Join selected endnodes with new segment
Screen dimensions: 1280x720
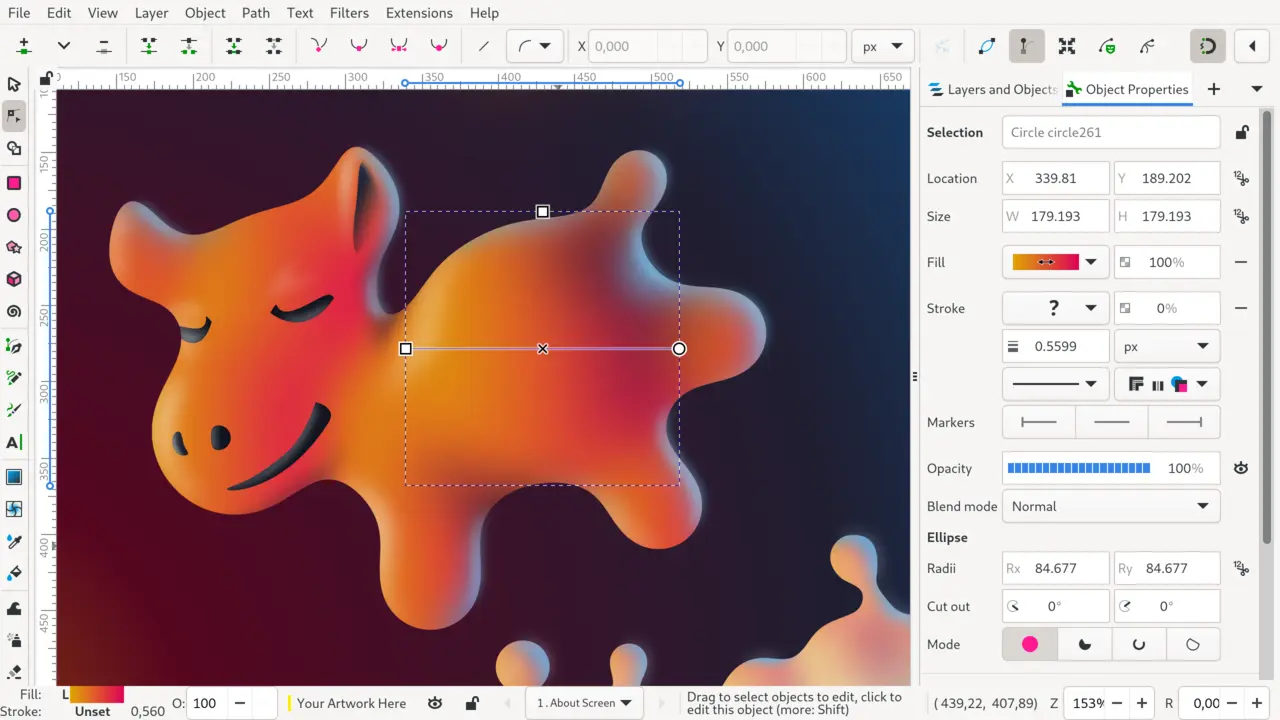[234, 46]
